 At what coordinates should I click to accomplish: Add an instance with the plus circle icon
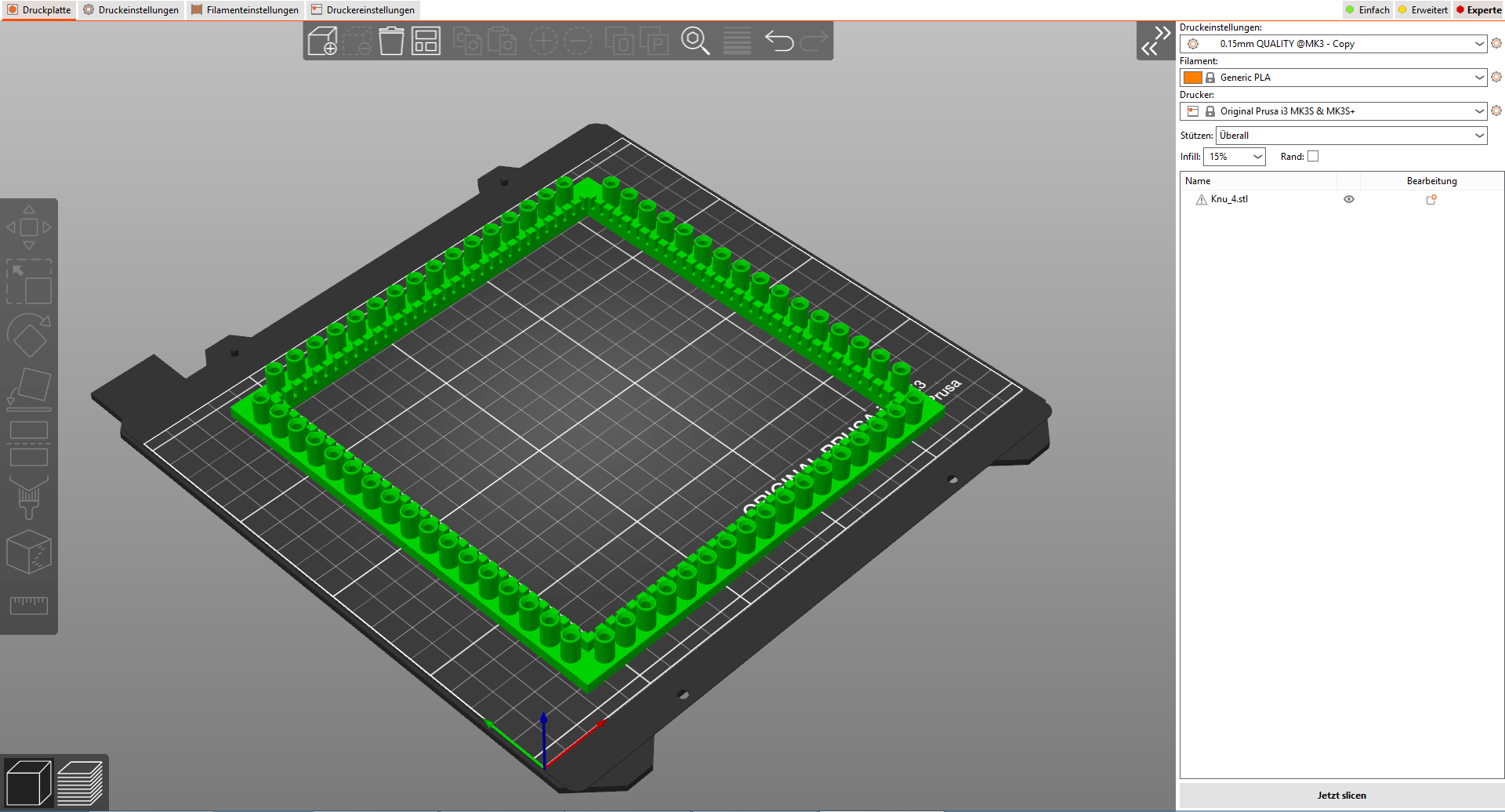tap(543, 41)
